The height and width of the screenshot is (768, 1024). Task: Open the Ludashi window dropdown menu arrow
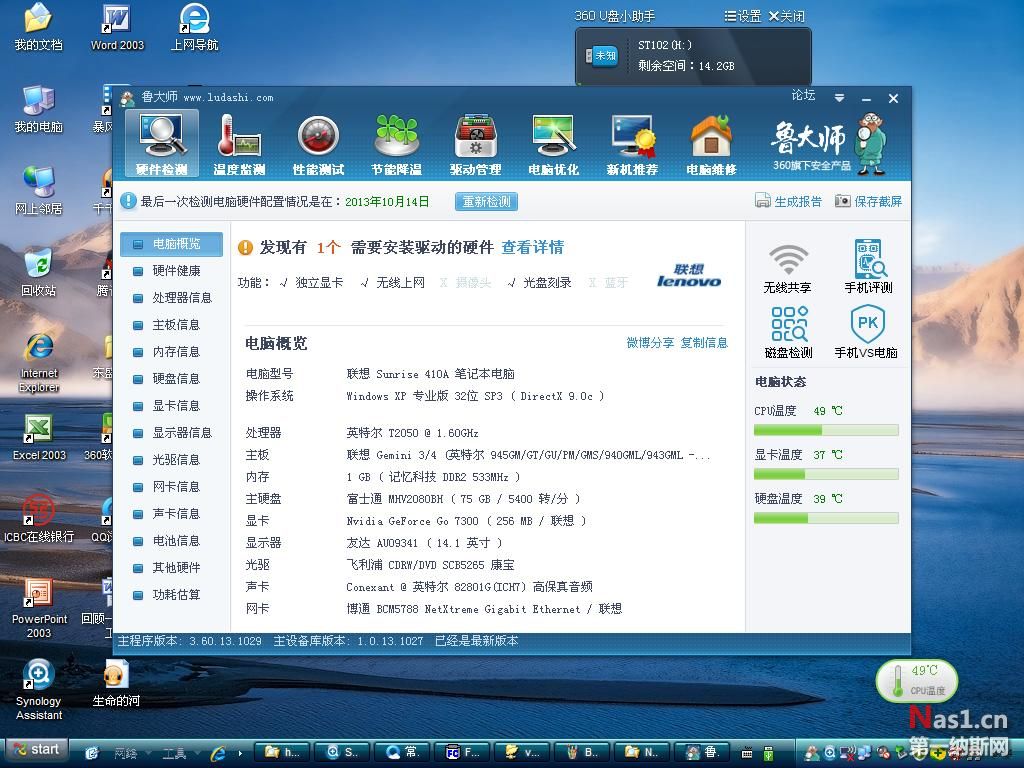tap(839, 98)
